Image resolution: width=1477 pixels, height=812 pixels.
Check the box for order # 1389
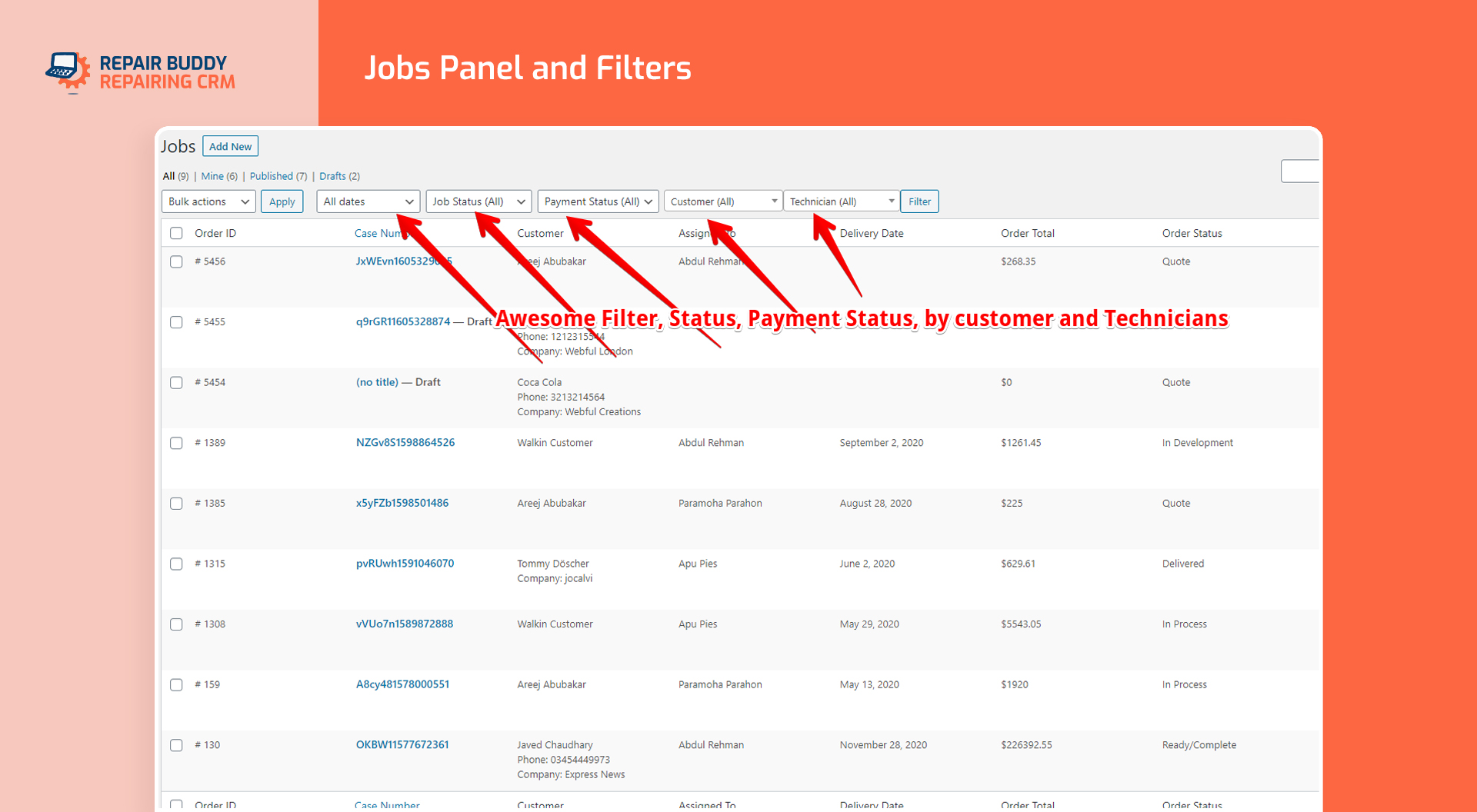pyautogui.click(x=176, y=443)
